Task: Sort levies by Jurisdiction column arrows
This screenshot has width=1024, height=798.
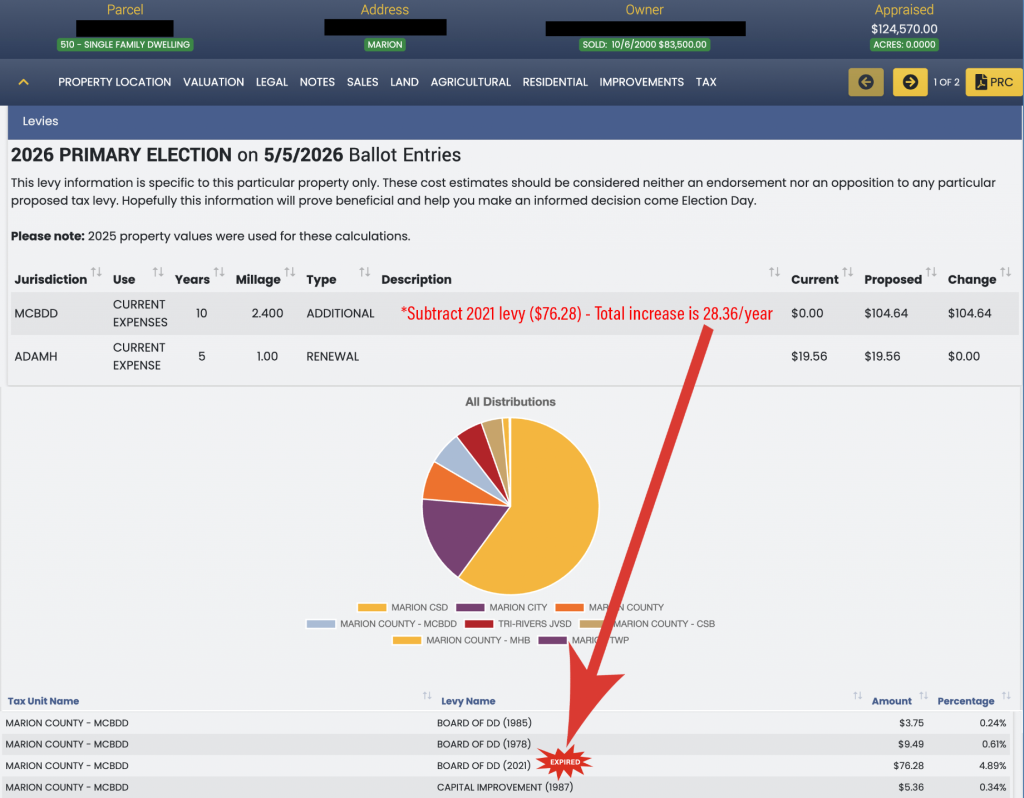Action: (97, 273)
